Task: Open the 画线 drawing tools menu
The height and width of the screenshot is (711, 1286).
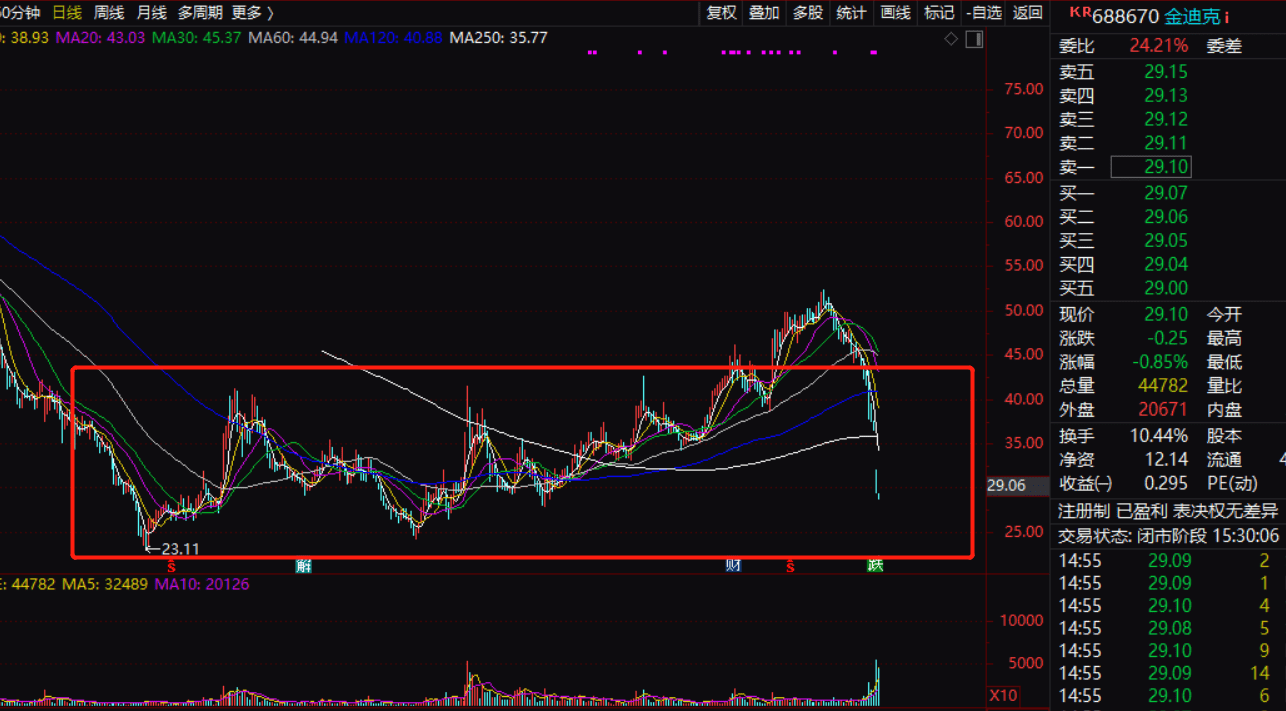Action: pyautogui.click(x=895, y=13)
